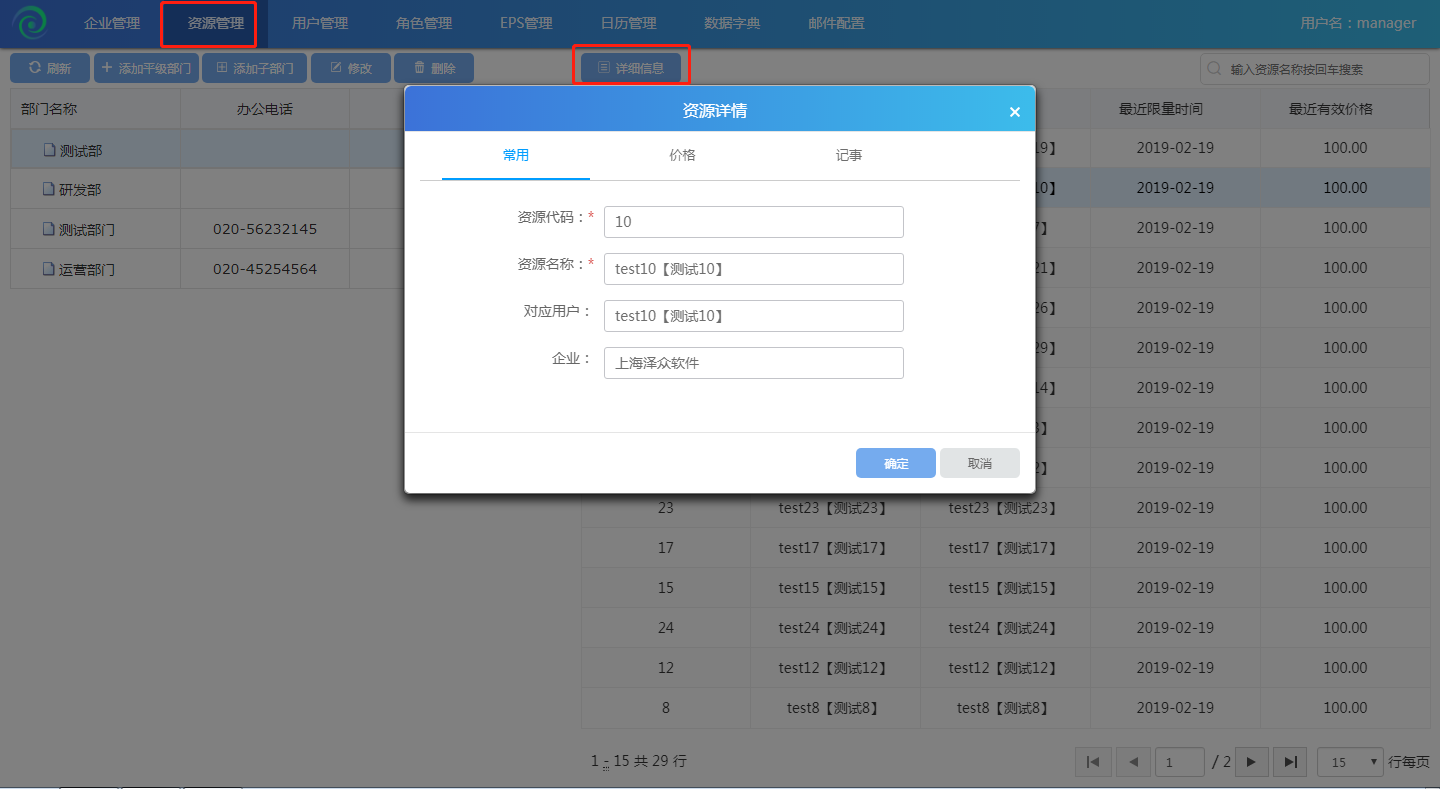
Task: Click the 资源名称 input field
Action: click(x=753, y=269)
